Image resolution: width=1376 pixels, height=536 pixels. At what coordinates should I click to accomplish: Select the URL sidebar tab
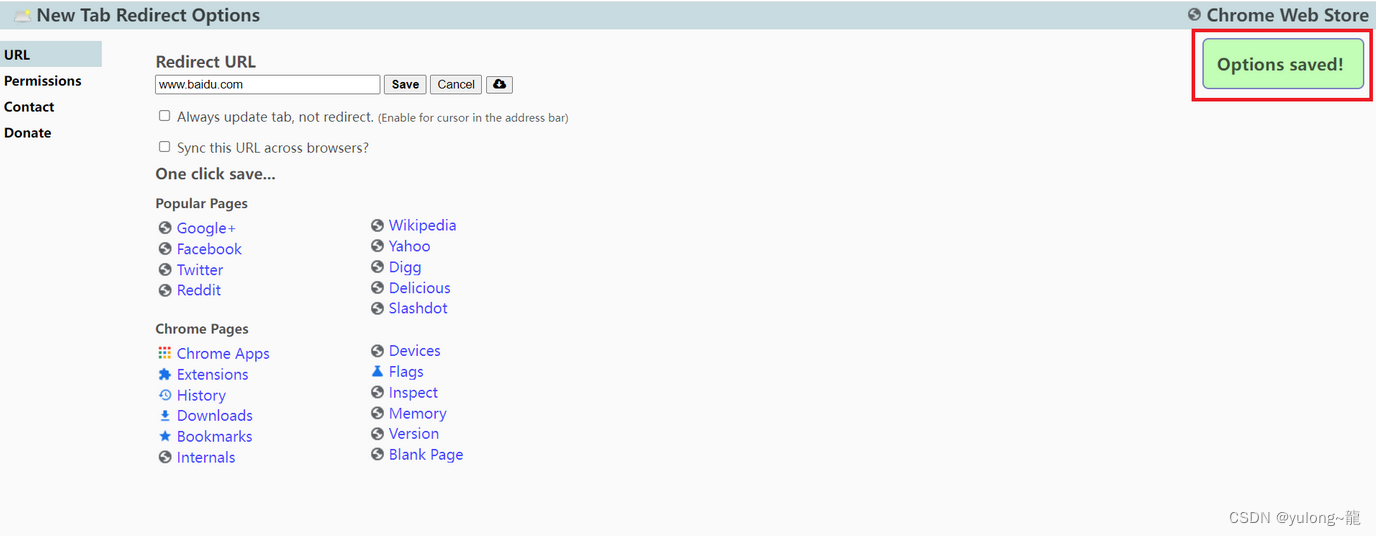[x=51, y=54]
